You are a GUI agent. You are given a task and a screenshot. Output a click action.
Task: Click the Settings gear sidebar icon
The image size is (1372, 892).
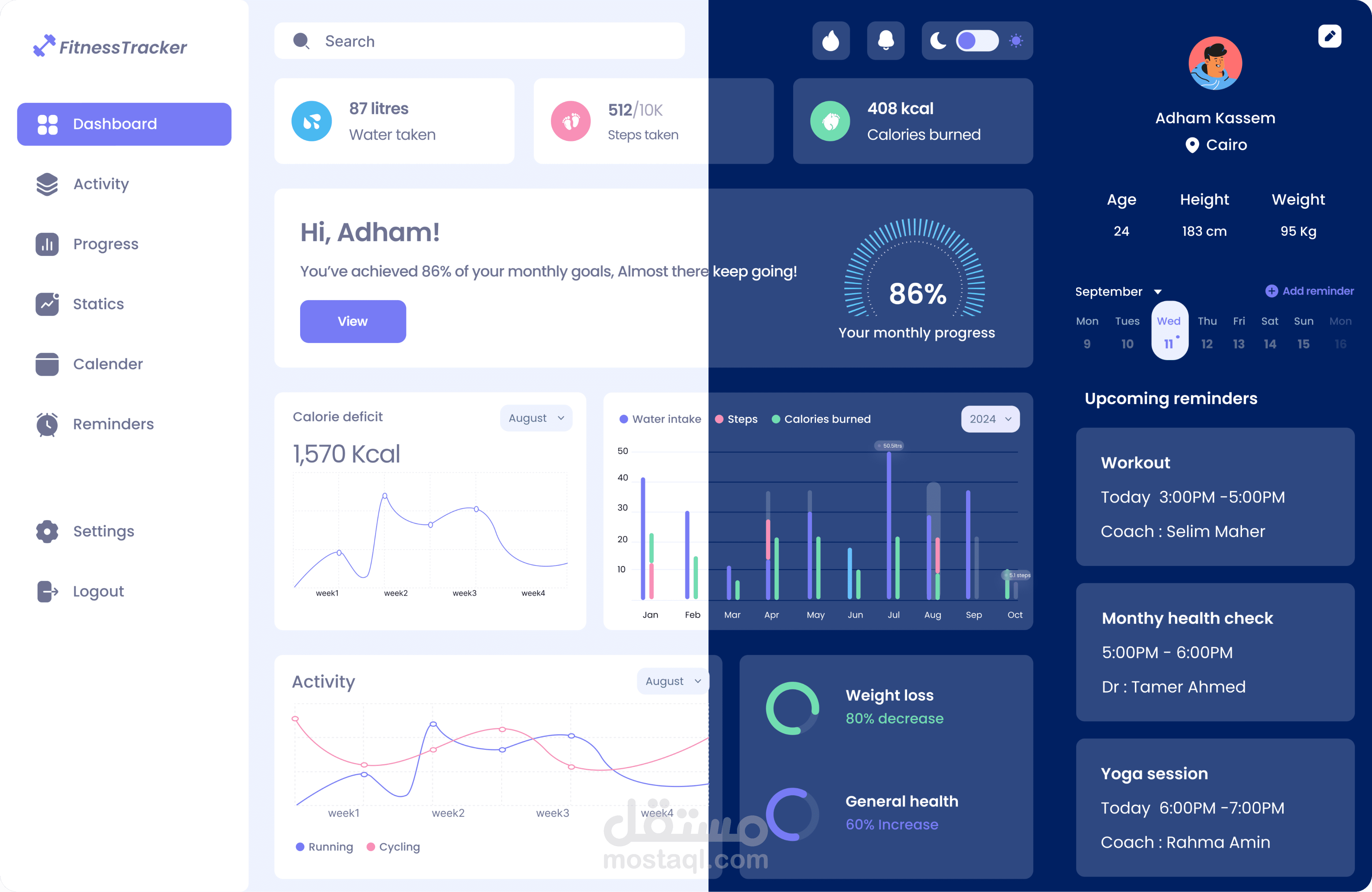[47, 531]
